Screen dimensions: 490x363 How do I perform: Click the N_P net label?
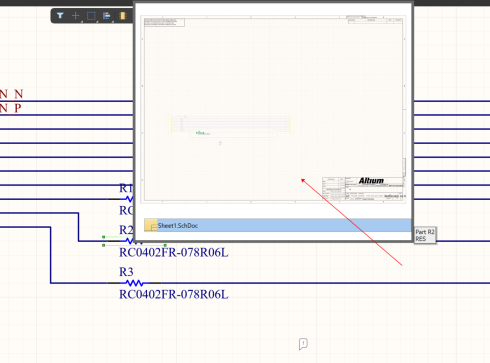[11, 108]
